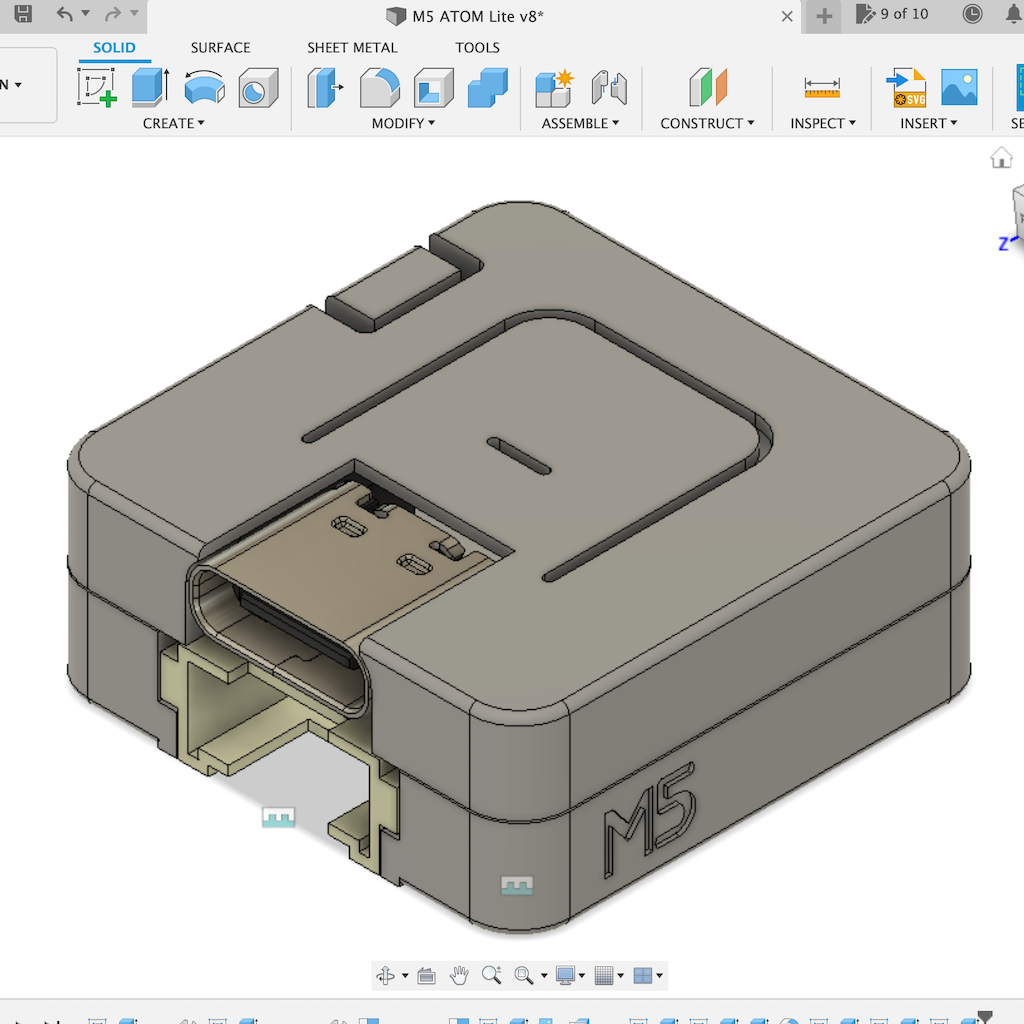Toggle the multiple viewports layout
The height and width of the screenshot is (1024, 1024).
click(x=644, y=975)
